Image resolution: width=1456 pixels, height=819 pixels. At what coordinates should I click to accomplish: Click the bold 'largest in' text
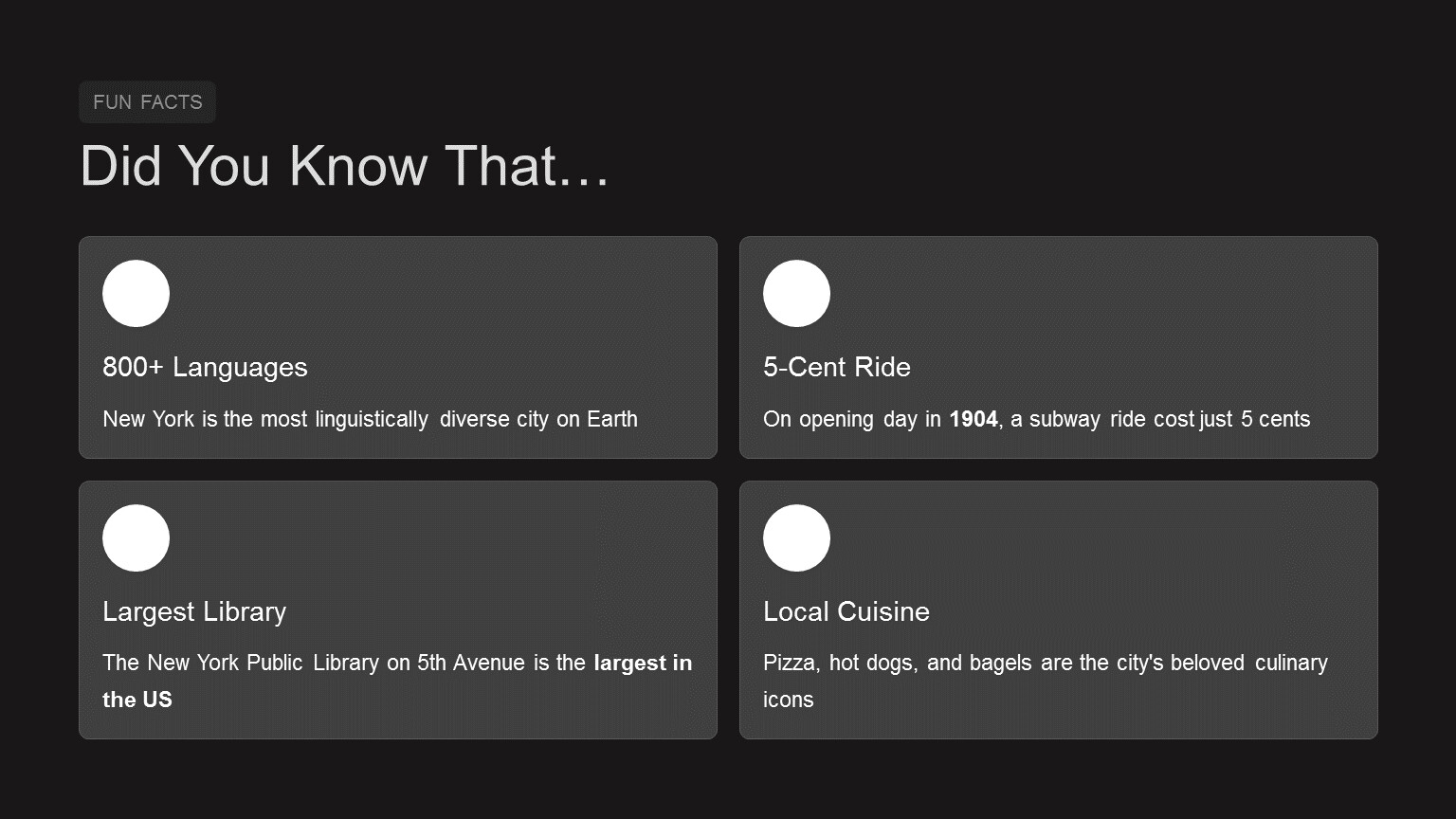(x=643, y=664)
